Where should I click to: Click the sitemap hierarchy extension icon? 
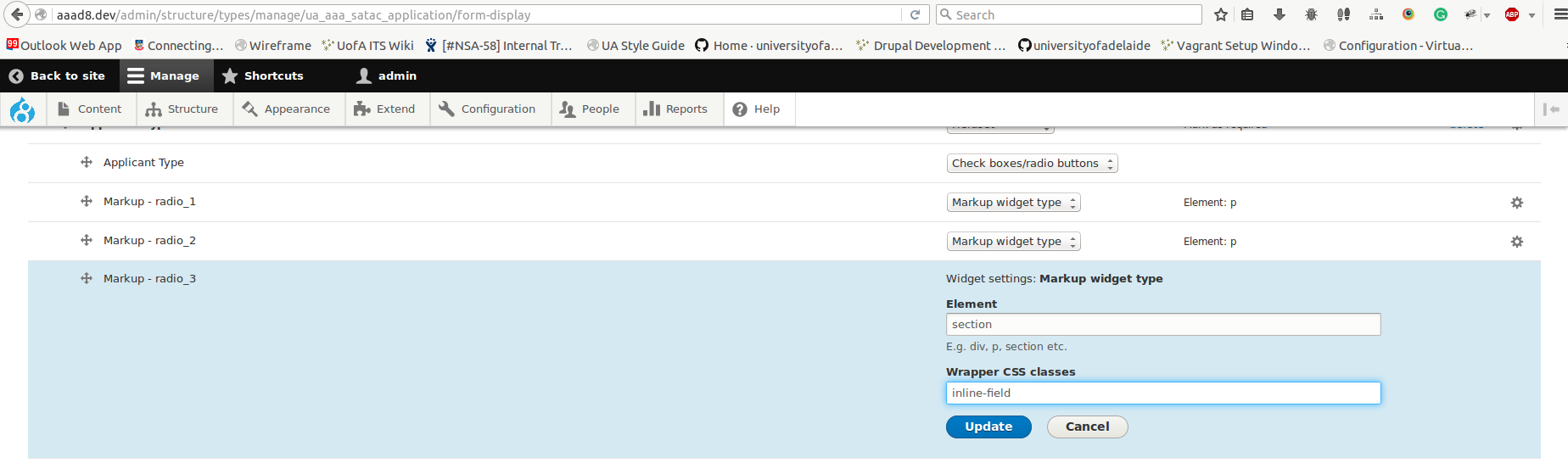pyautogui.click(x=1376, y=14)
